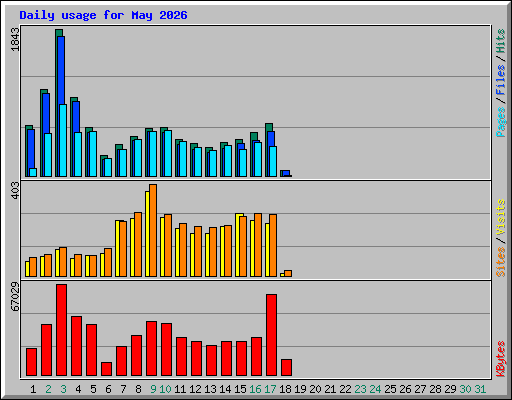Click day label 8 on axis
Screen dimensions: 512x400
coord(138,389)
